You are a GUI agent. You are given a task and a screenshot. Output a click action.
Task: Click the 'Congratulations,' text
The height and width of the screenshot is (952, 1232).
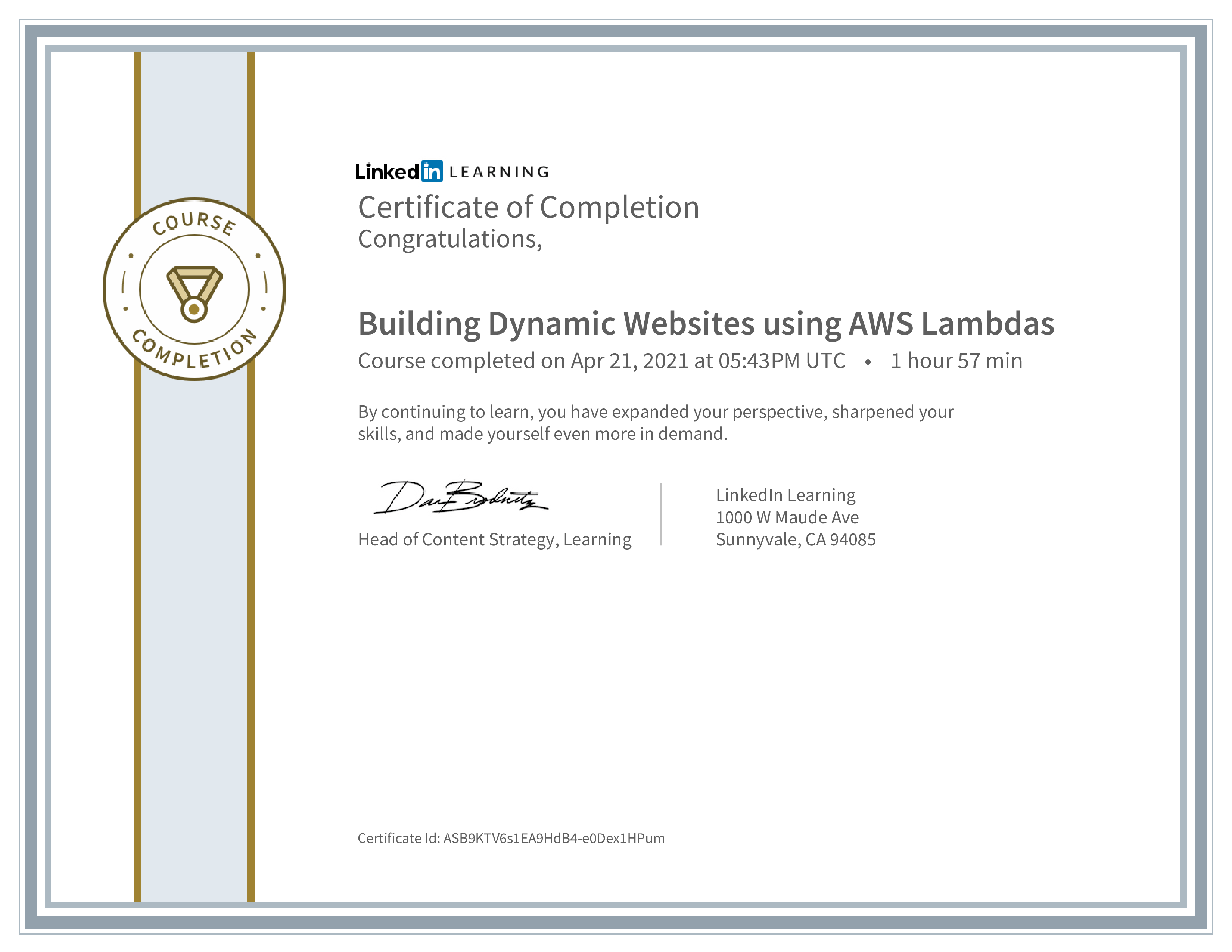pos(450,239)
